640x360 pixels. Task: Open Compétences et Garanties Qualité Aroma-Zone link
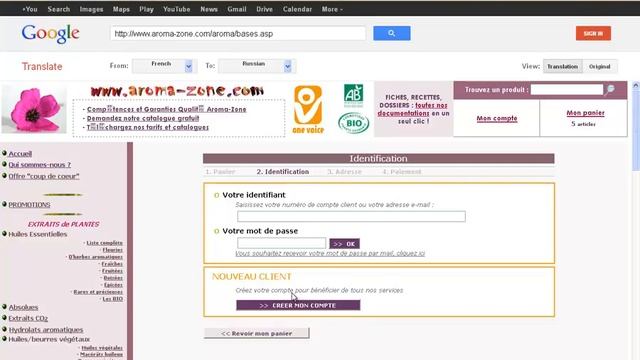coord(167,109)
